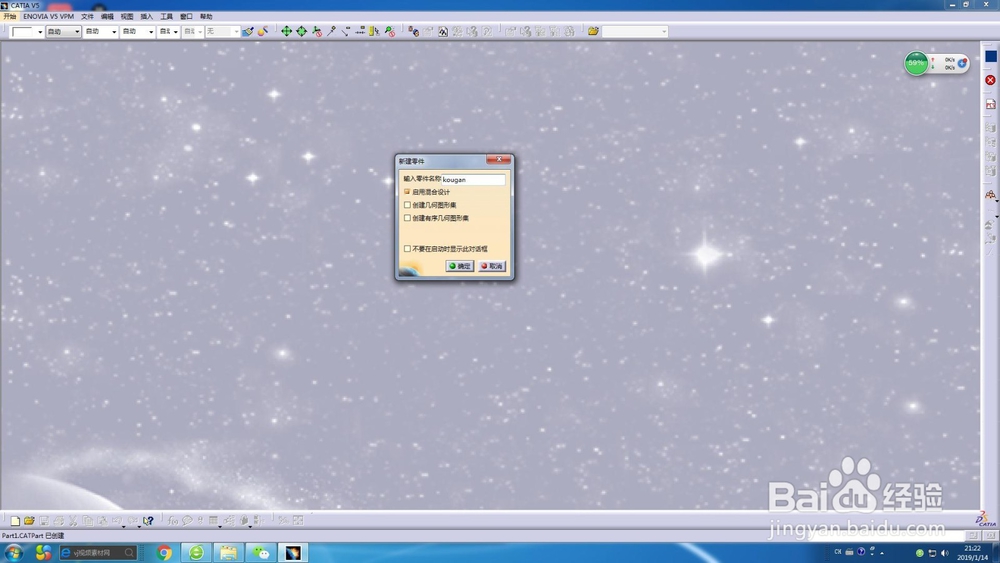Click the Open folder icon in bottom toolbar
The width and height of the screenshot is (1000, 563).
(29, 521)
